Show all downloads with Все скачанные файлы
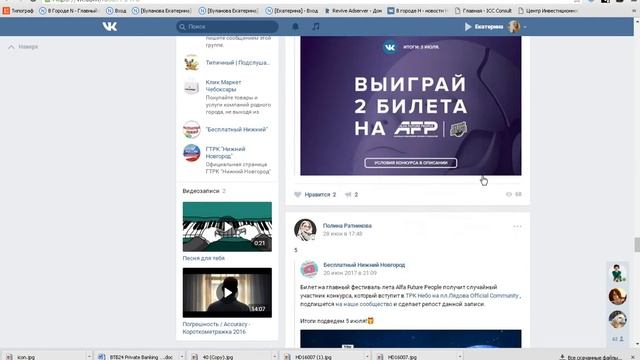Image resolution: width=640 pixels, height=360 pixels. click(591, 357)
